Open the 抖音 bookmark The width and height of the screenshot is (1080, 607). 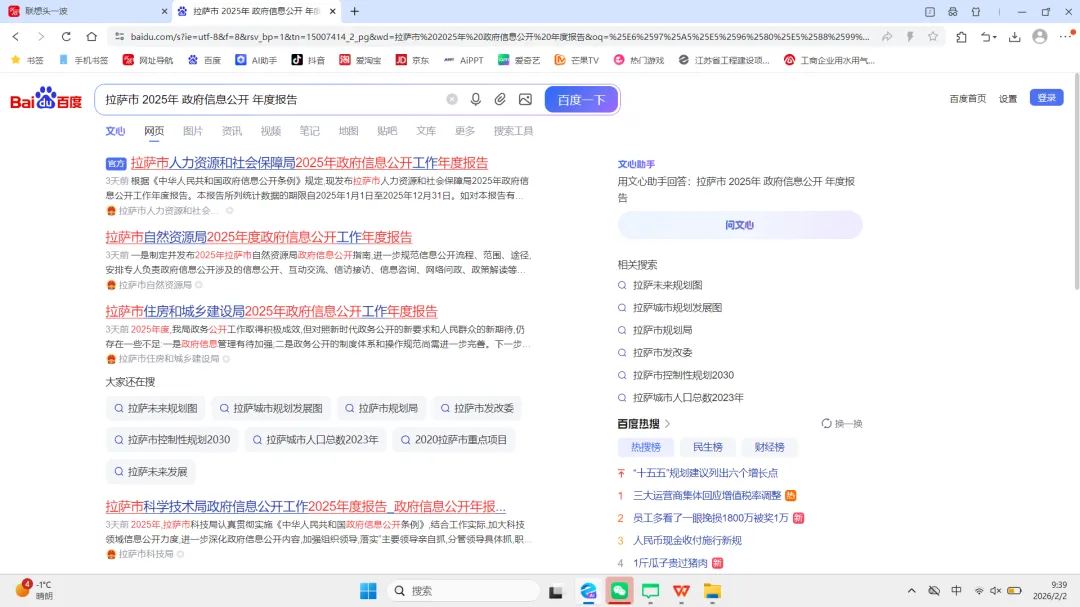coord(308,60)
